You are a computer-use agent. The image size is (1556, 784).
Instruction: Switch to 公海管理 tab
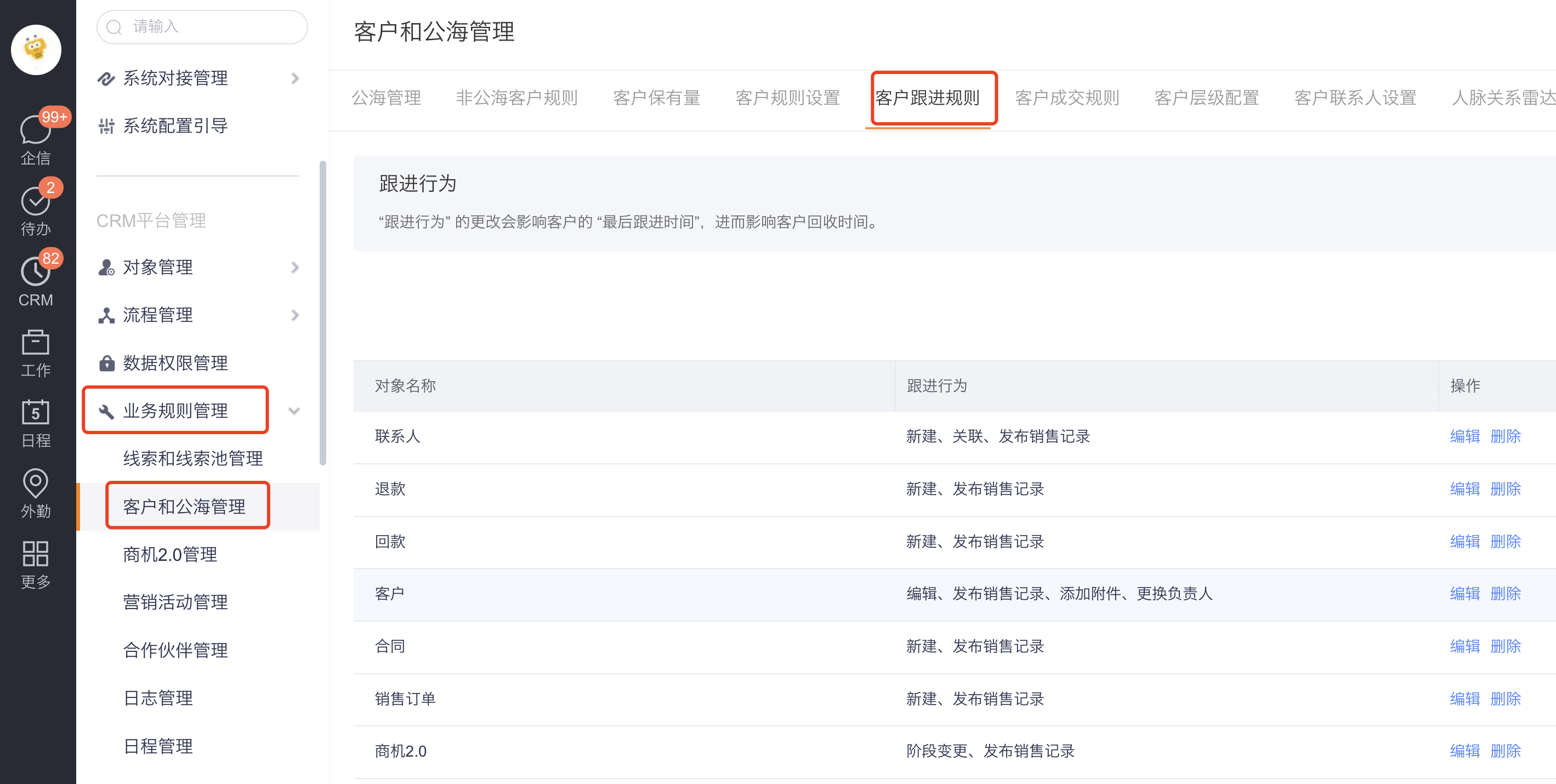pyautogui.click(x=387, y=98)
